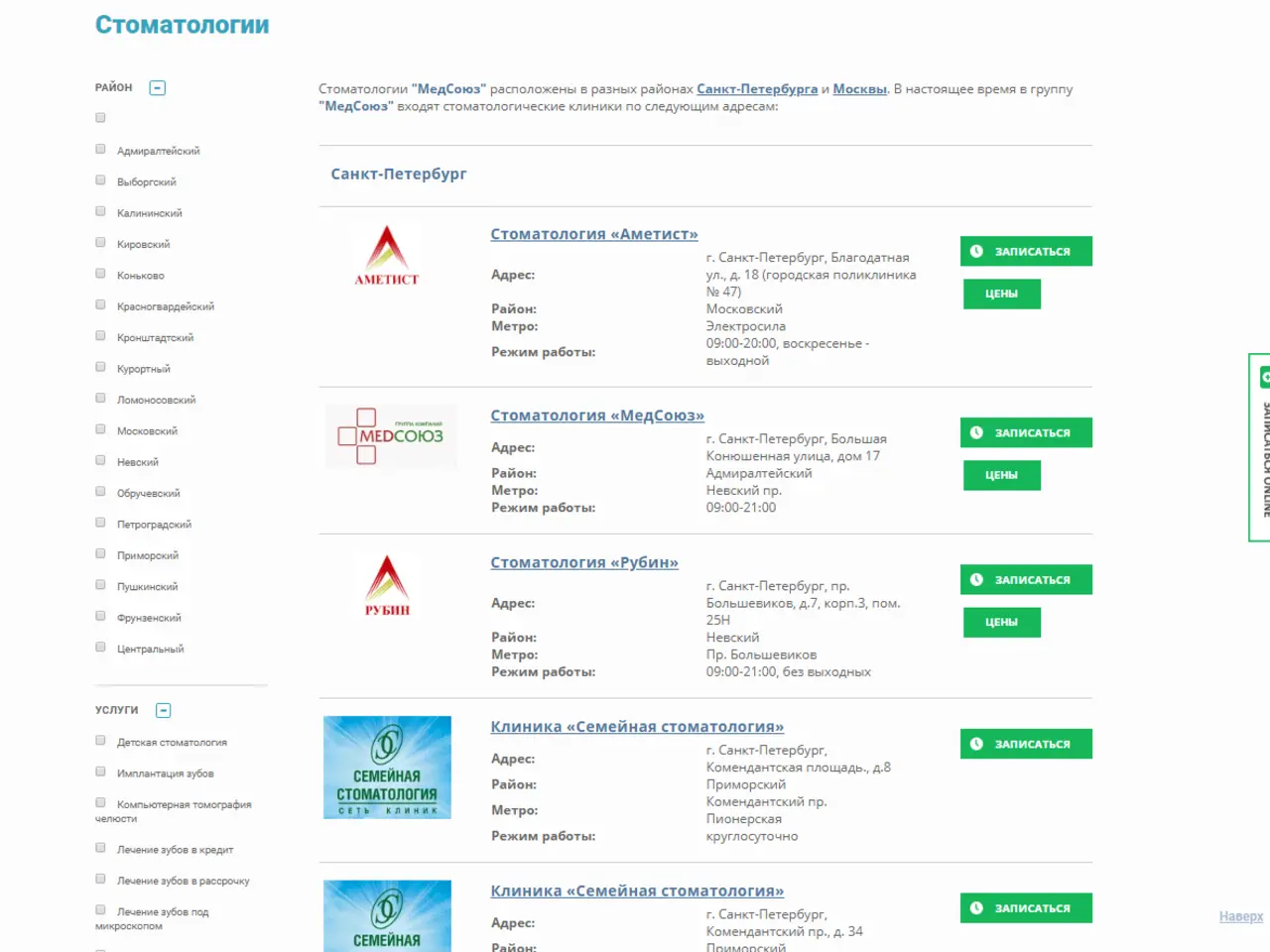Follow the Стоматология «Рубин» link

(584, 562)
